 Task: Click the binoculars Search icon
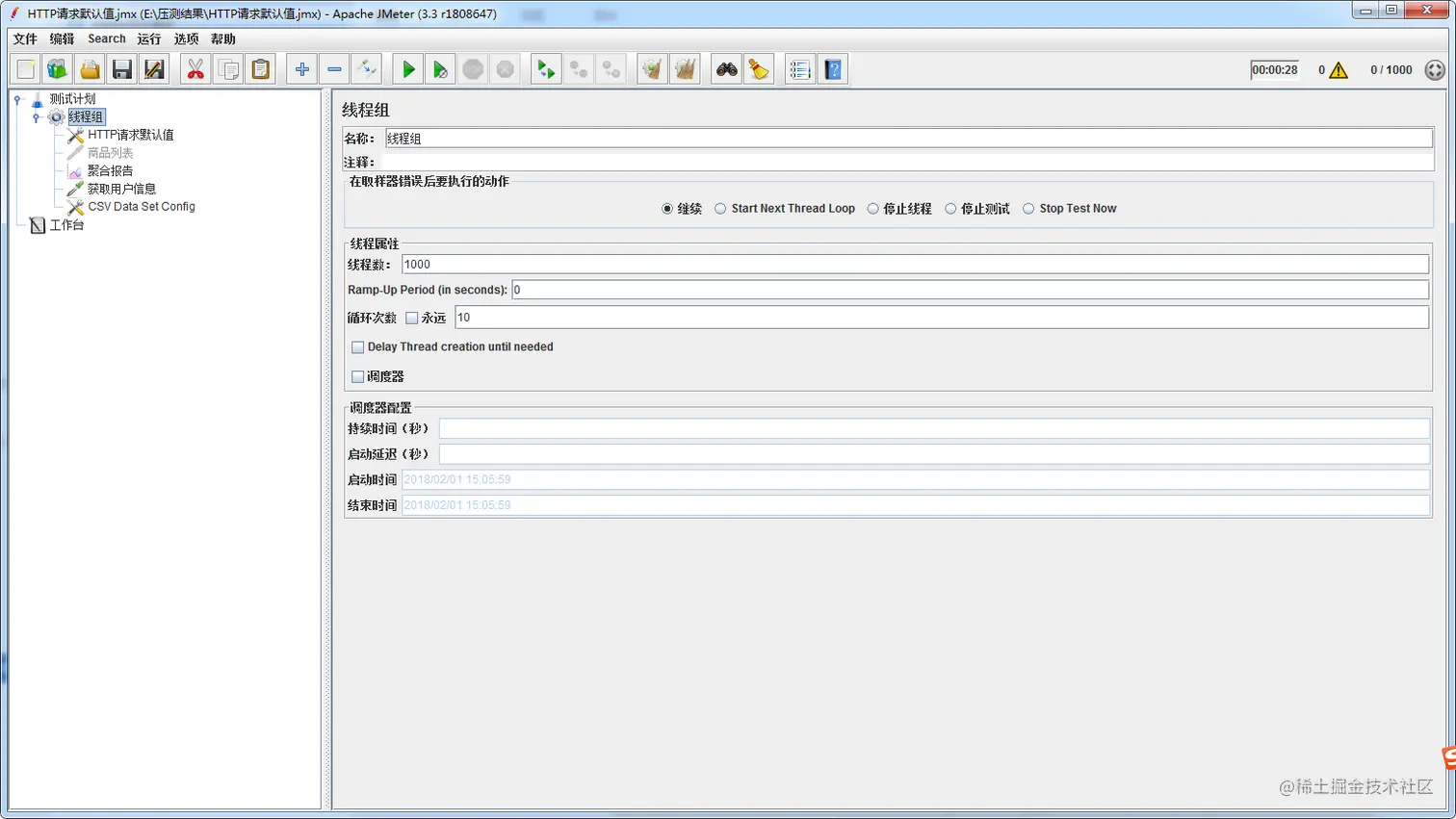coord(726,69)
